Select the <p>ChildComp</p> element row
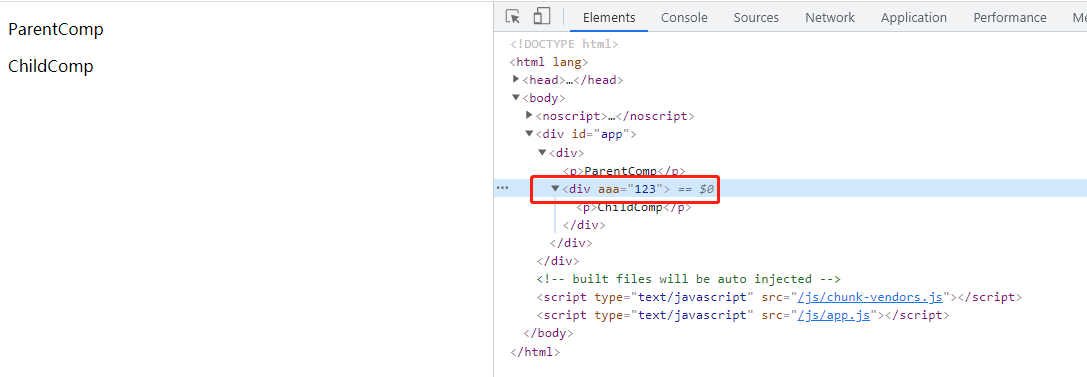The image size is (1087, 377). click(634, 207)
